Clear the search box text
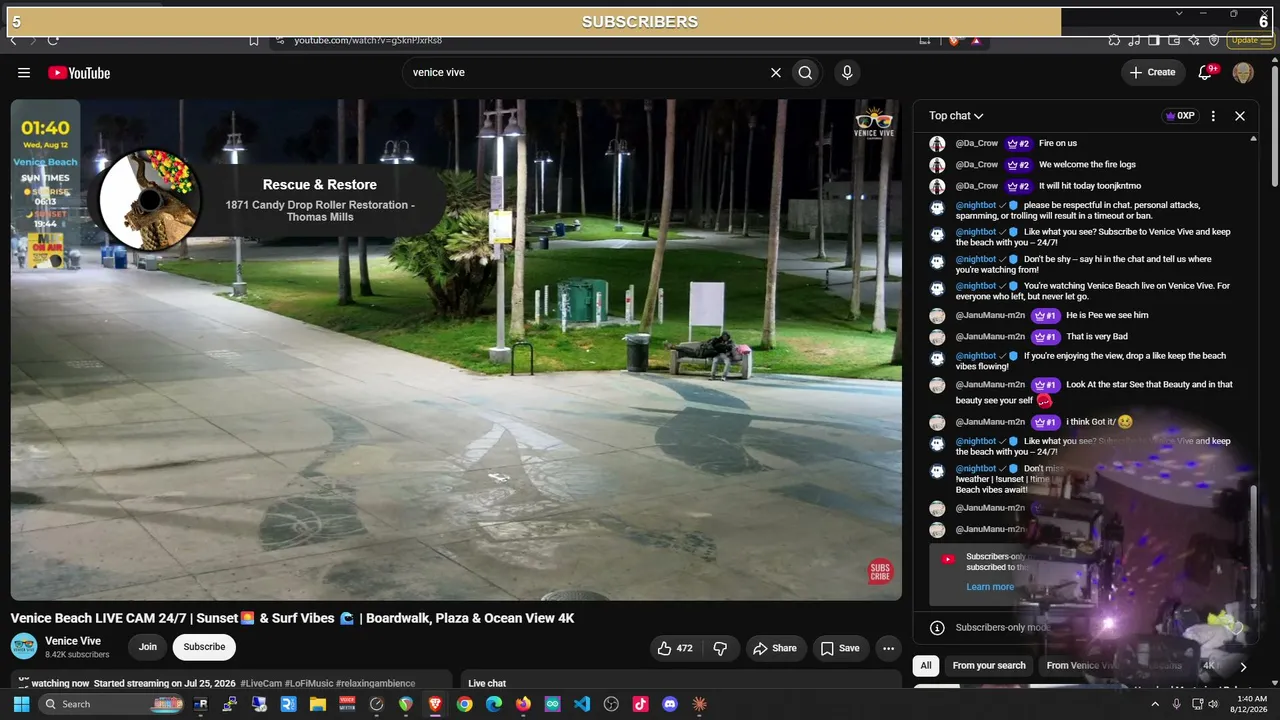The width and height of the screenshot is (1280, 720). tap(775, 73)
